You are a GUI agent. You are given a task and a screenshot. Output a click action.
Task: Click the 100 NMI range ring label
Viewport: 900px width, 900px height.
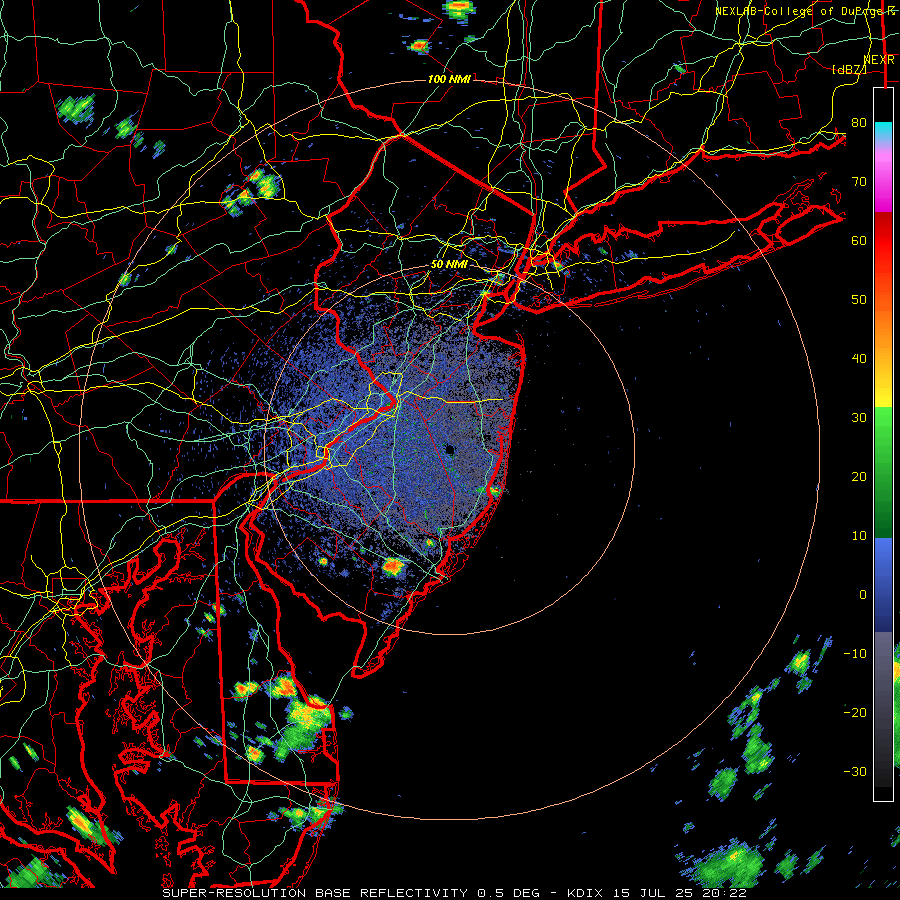pos(449,79)
